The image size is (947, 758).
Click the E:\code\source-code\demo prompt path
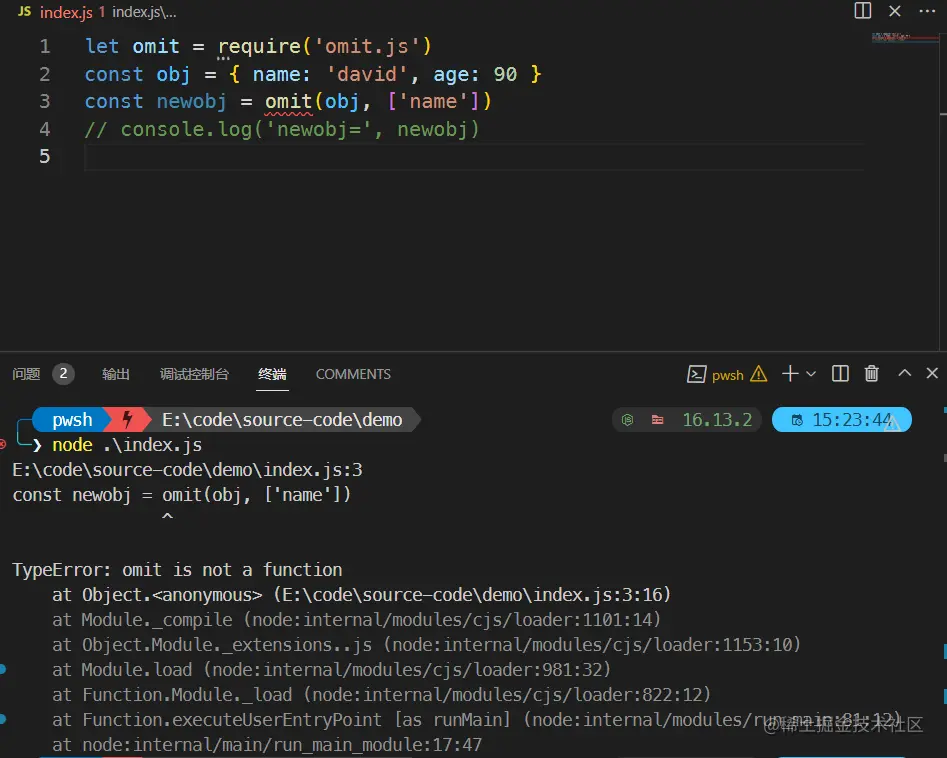coord(281,420)
